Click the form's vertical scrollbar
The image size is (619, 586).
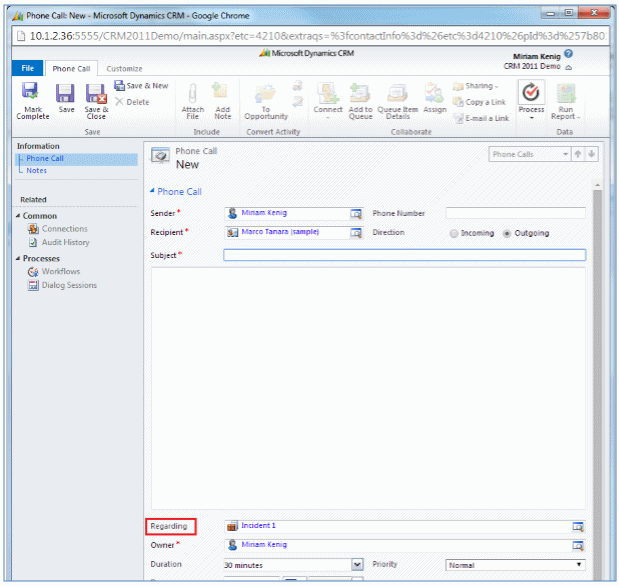[597, 381]
